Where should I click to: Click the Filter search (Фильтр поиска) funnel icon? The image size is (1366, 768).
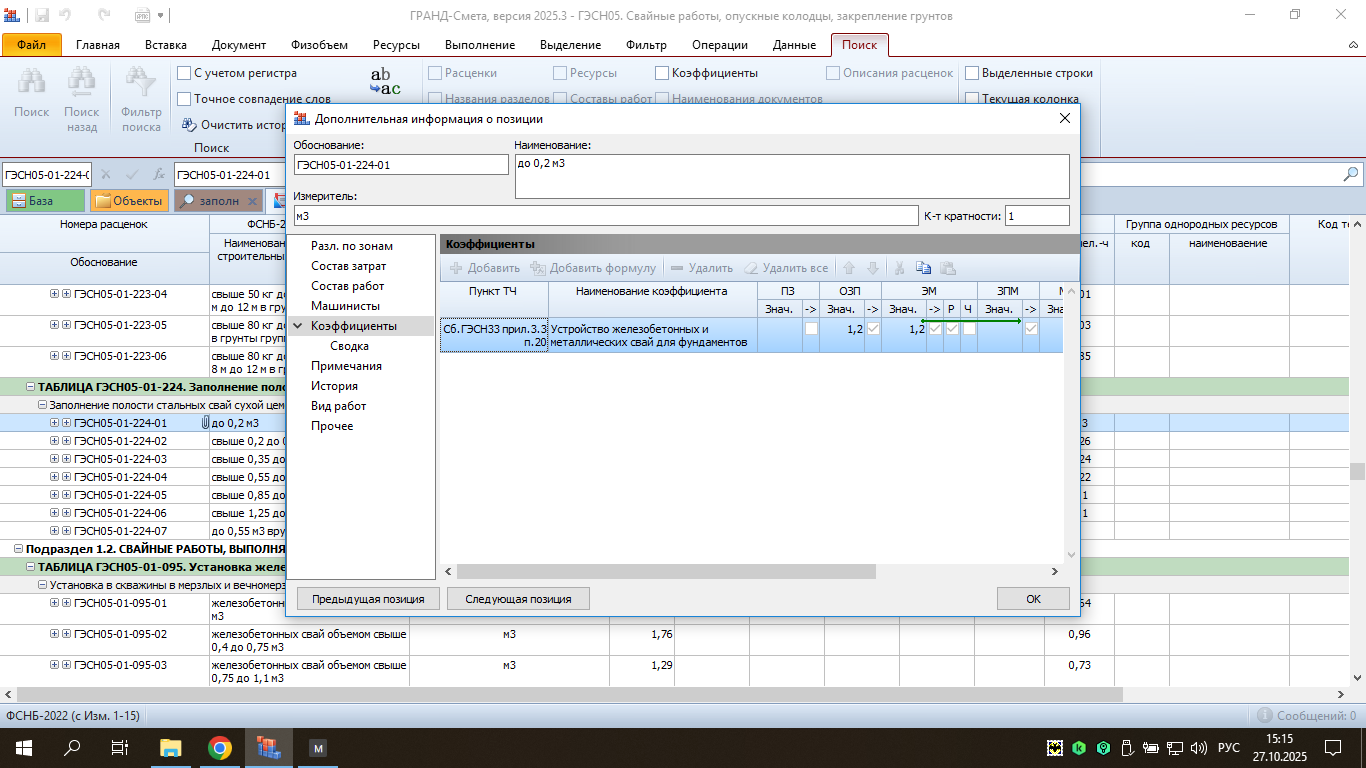[141, 84]
